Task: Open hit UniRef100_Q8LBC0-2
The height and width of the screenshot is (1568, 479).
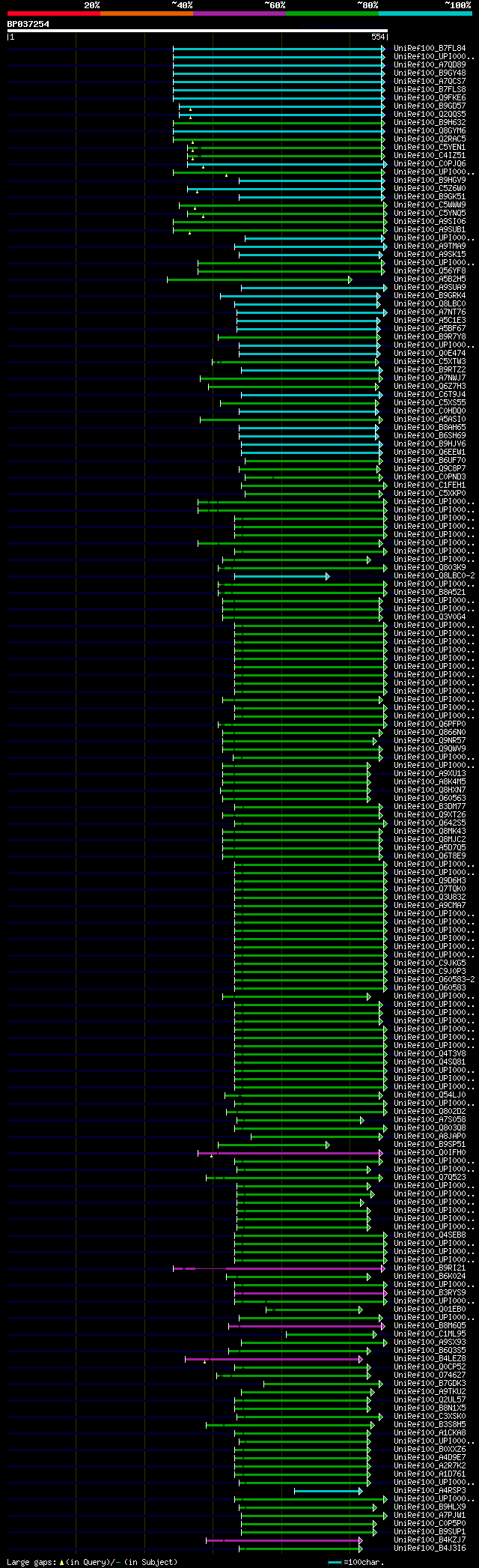Action: tap(434, 576)
